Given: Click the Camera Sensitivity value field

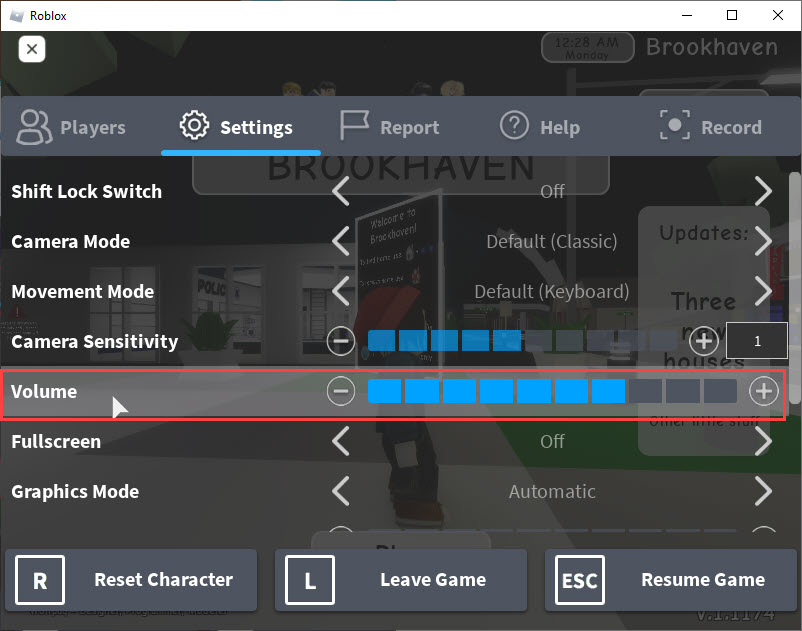Looking at the screenshot, I should click(757, 341).
